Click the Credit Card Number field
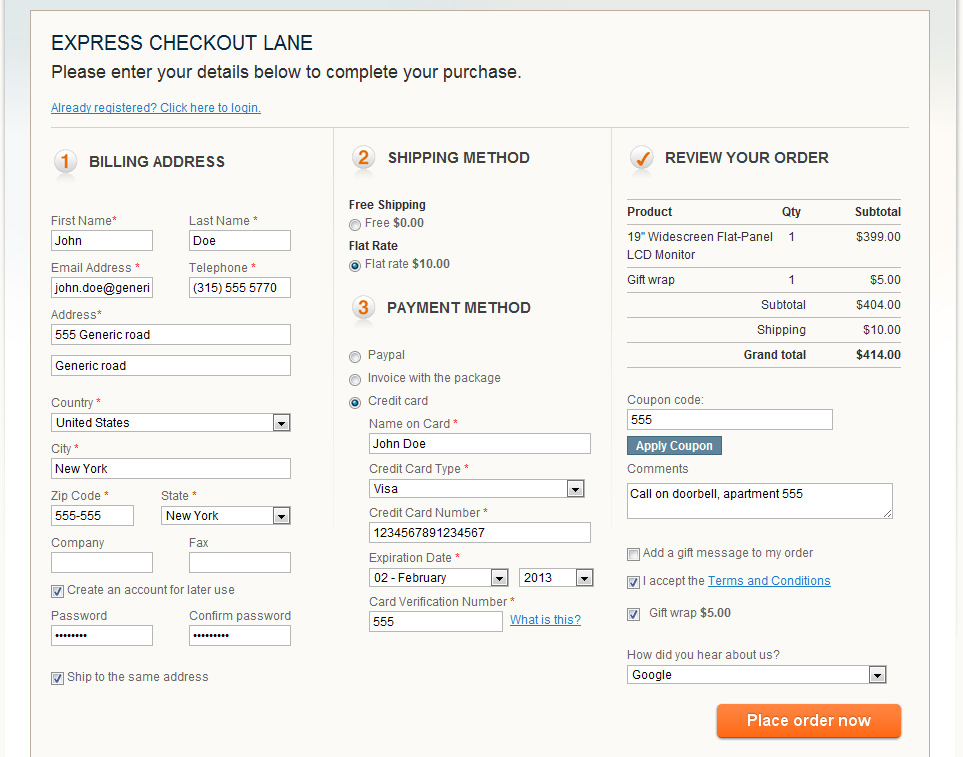This screenshot has width=963, height=757. pyautogui.click(x=480, y=532)
